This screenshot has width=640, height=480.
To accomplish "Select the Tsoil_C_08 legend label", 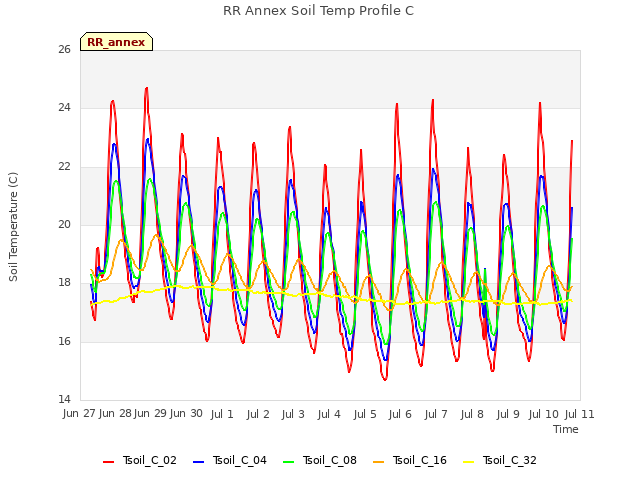I will 330,460.
